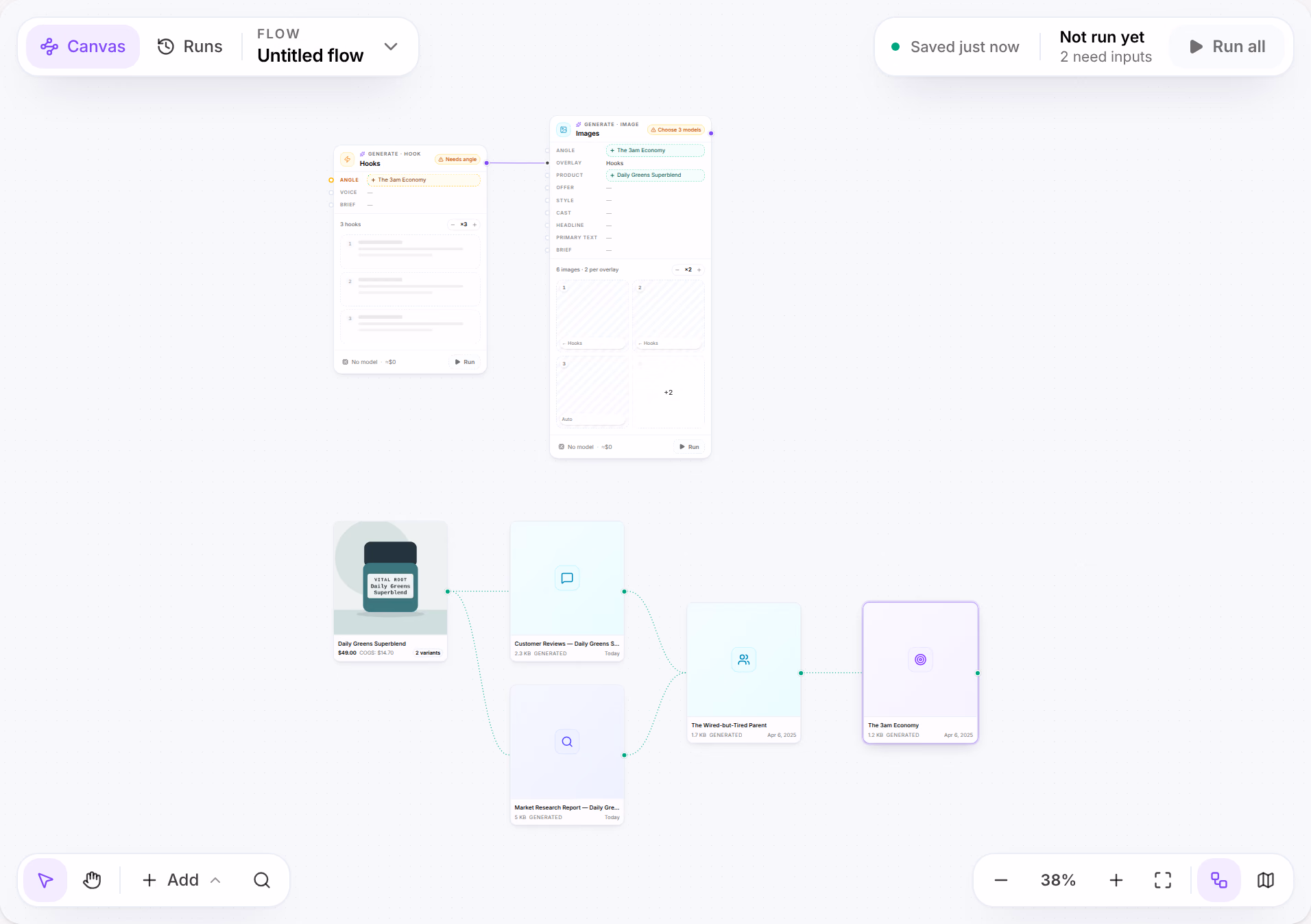Run the Images node
The image size is (1311, 924).
(x=689, y=447)
